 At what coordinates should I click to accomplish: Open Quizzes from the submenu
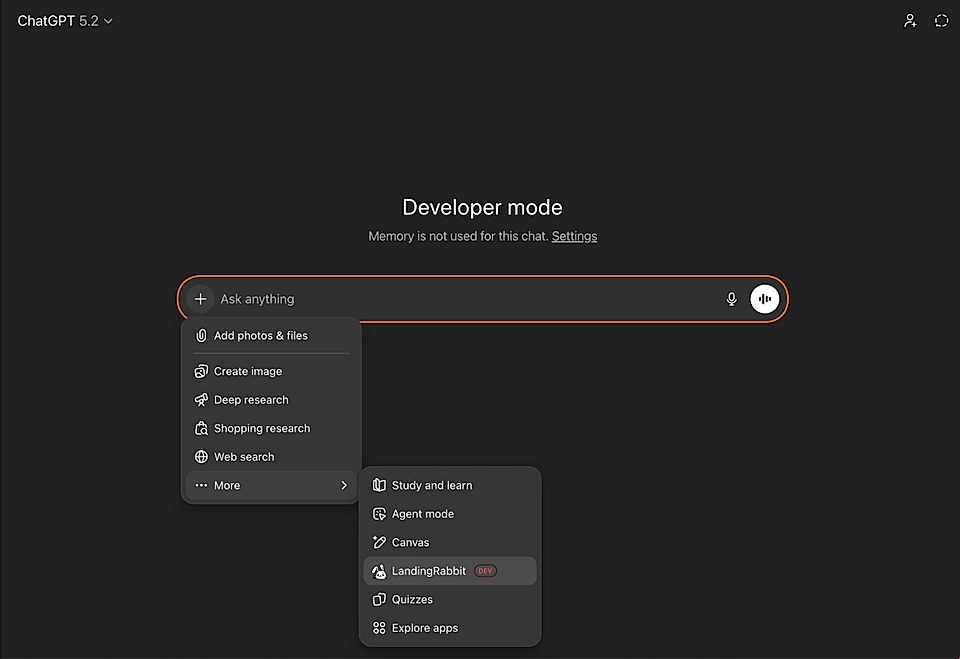point(412,600)
